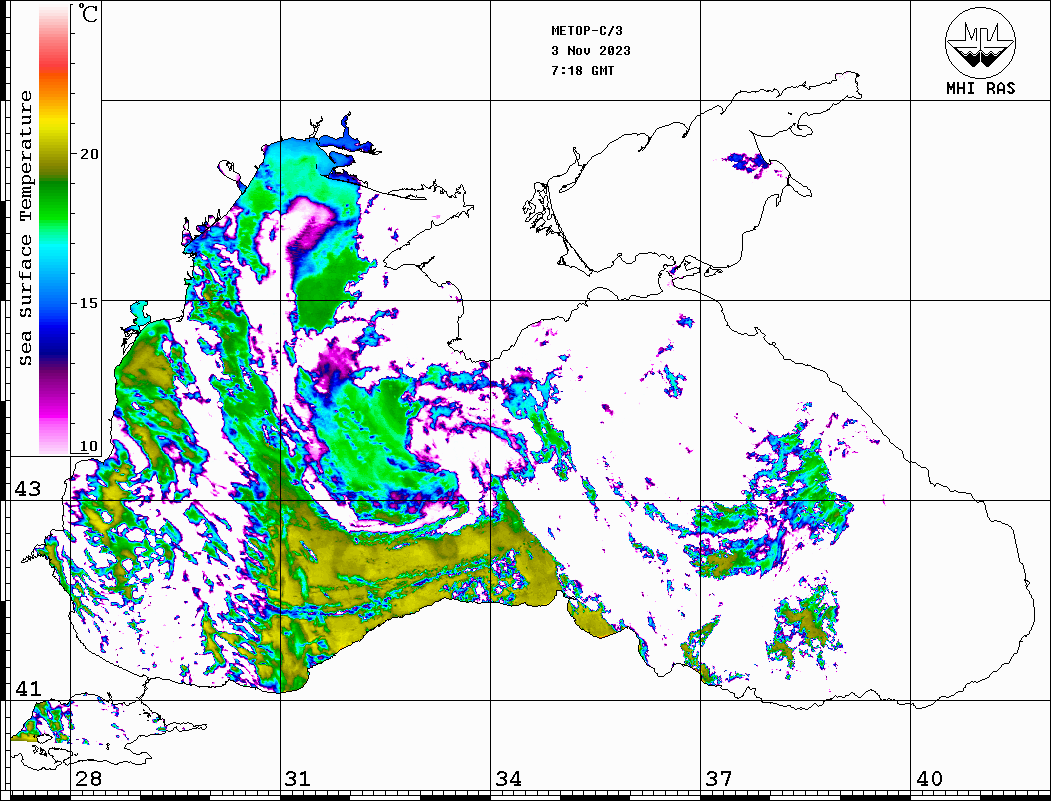Click the latitude label '41'
Viewport: 1051px width, 801px height.
pos(27,689)
